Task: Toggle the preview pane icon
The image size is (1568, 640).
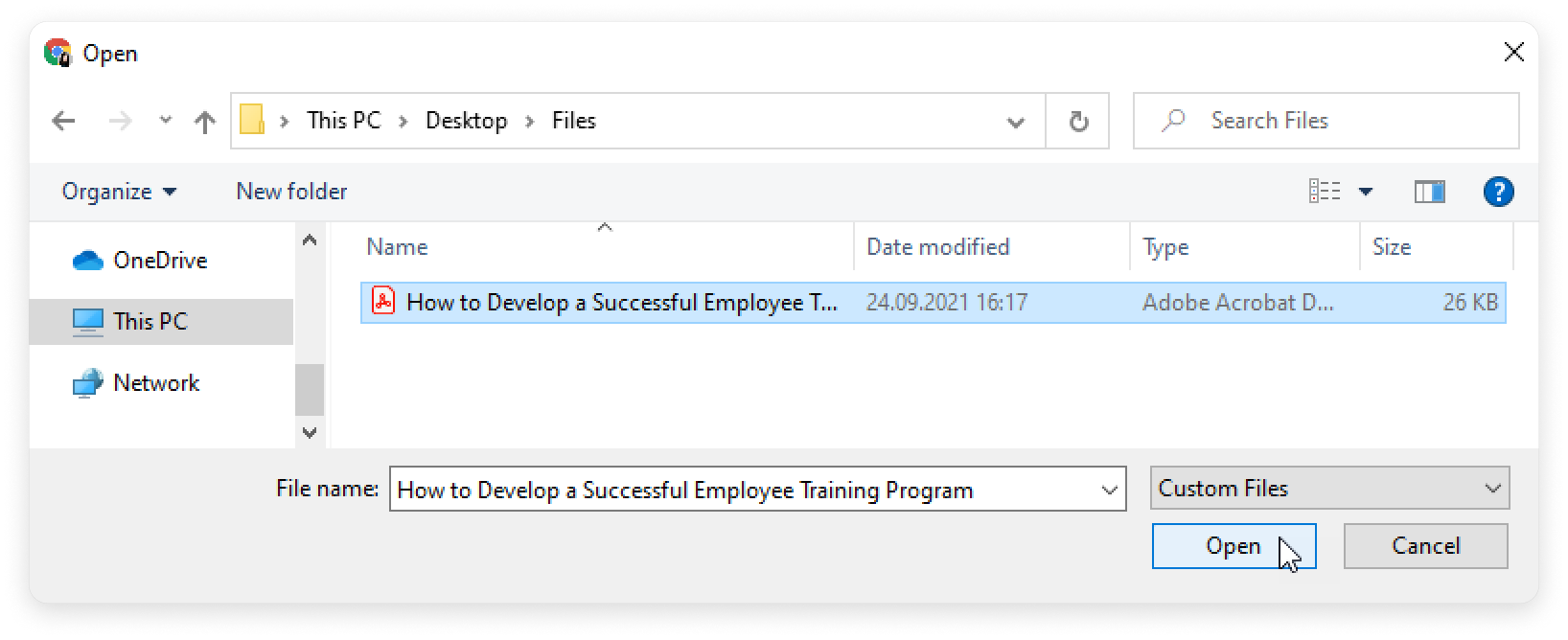Action: point(1429,192)
